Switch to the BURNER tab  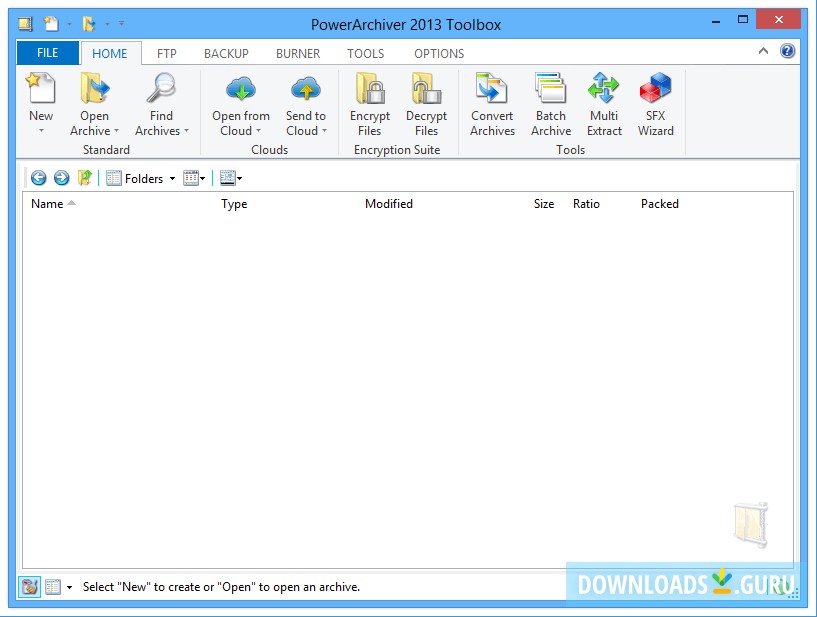pyautogui.click(x=298, y=54)
